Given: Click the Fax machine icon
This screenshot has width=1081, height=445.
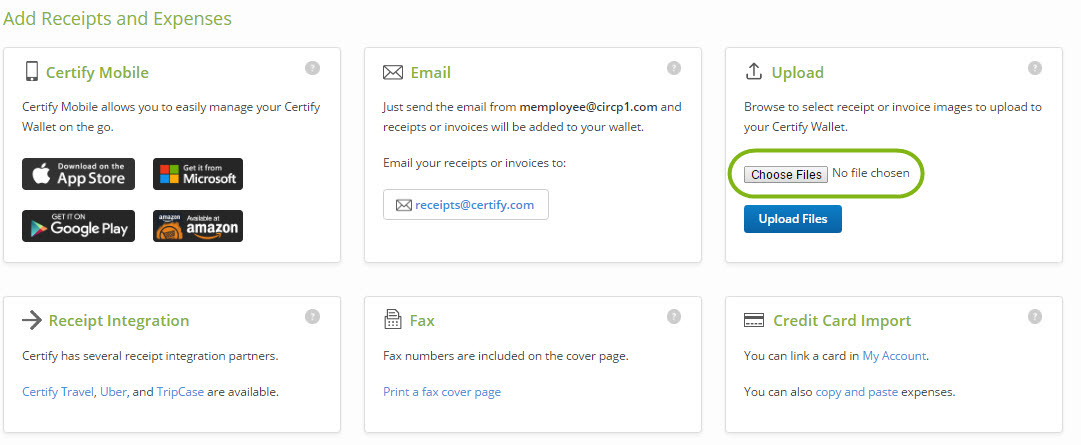Looking at the screenshot, I should pyautogui.click(x=392, y=319).
